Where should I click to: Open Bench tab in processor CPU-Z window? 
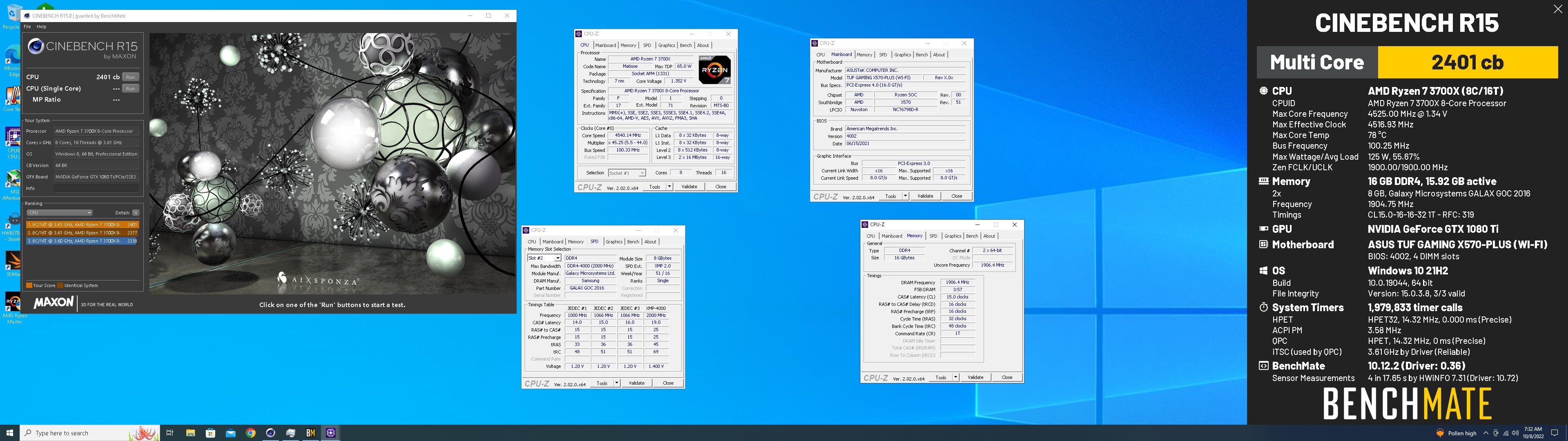[x=686, y=45]
